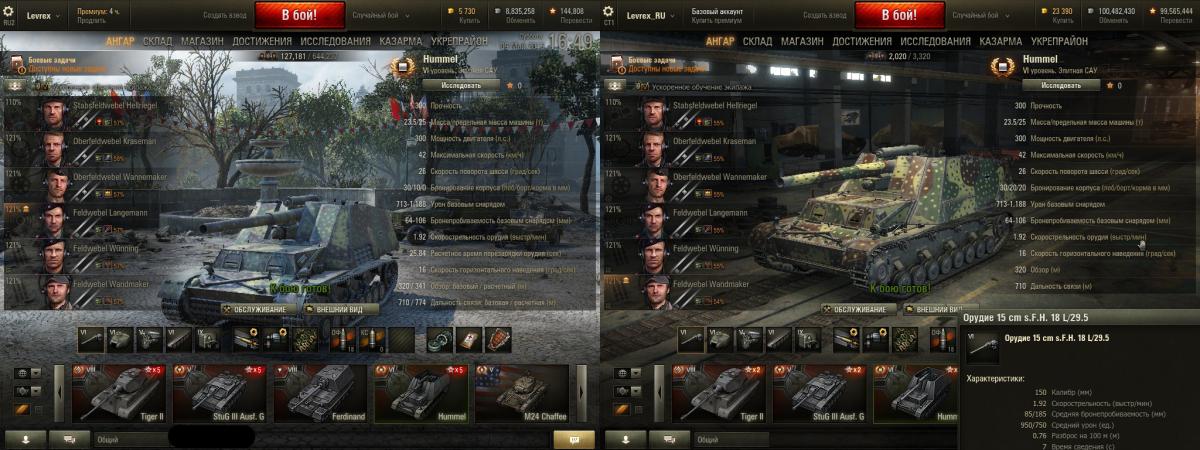Switch to the ИССЛЕДОВАНИЯ tab in Levrex_RU's client
Viewport: 1200px width, 450px height.
tap(937, 41)
